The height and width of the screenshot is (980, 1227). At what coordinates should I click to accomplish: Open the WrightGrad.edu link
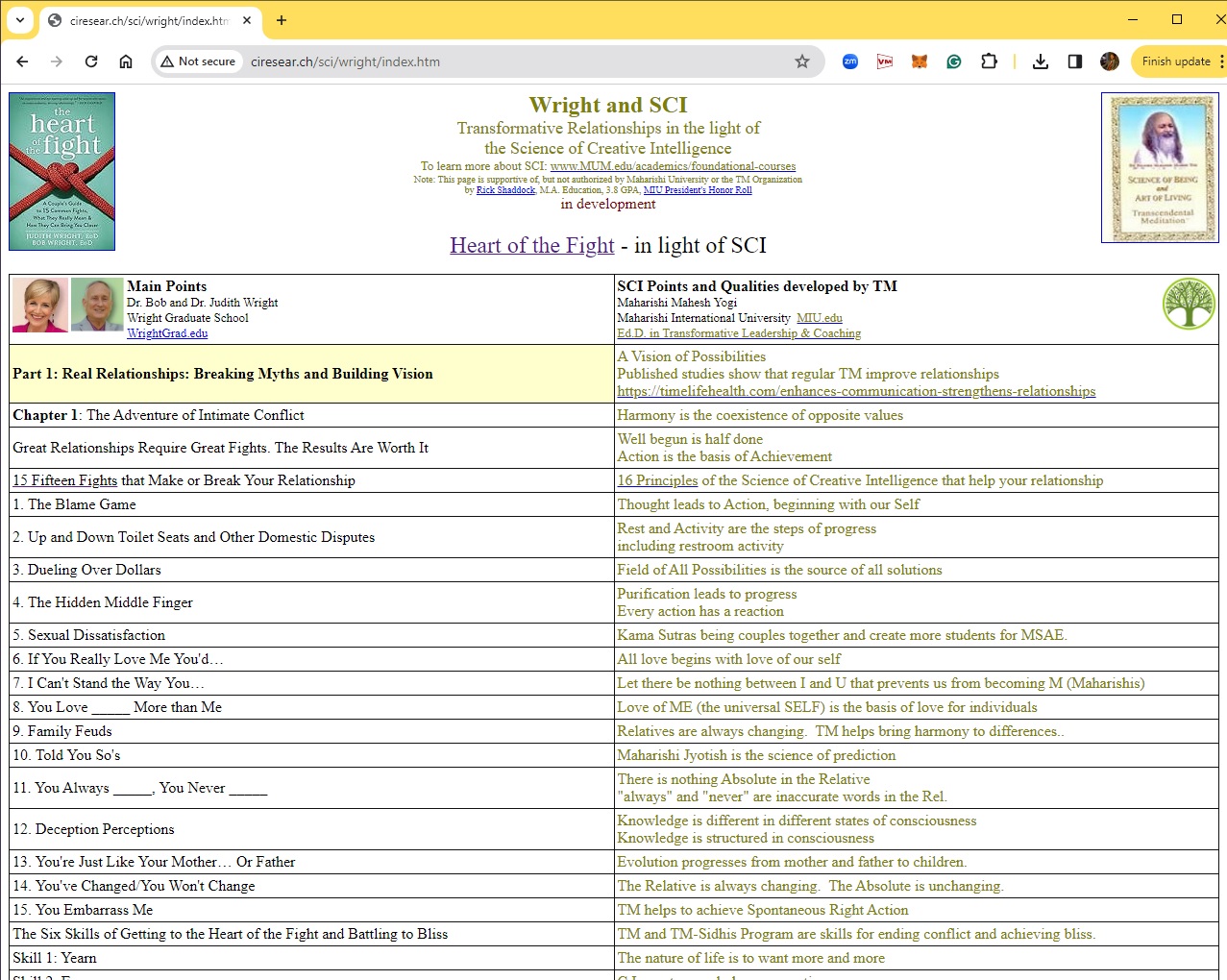point(167,333)
